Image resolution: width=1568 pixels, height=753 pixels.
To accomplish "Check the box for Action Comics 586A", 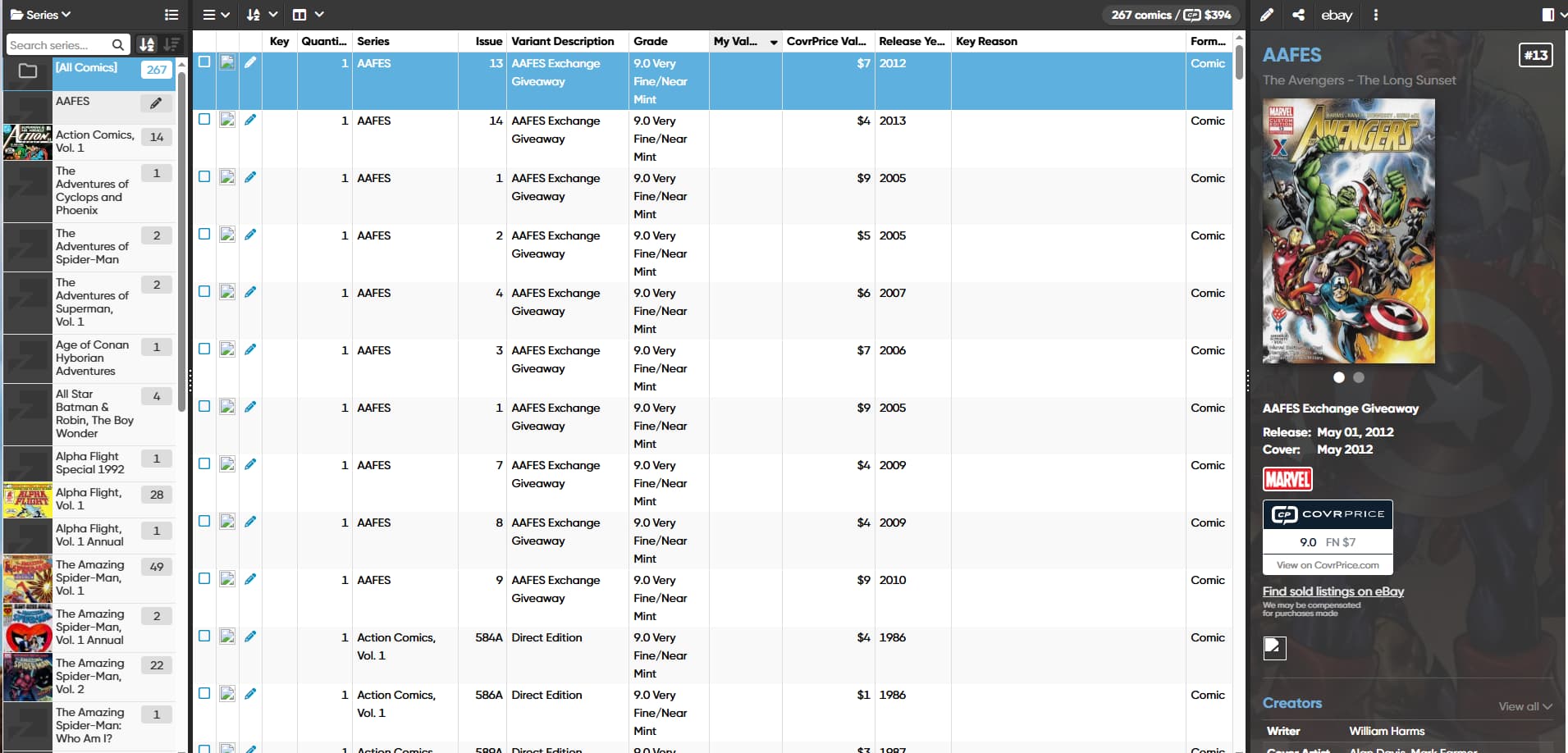I will [x=204, y=693].
